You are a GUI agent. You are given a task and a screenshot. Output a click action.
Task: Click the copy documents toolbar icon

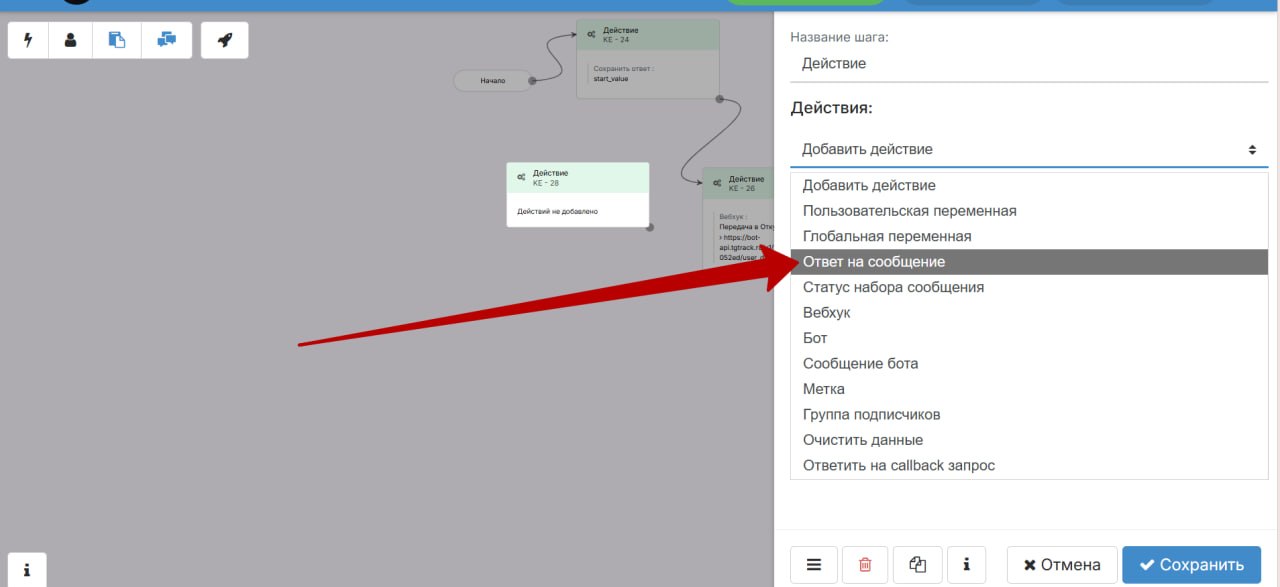point(117,40)
